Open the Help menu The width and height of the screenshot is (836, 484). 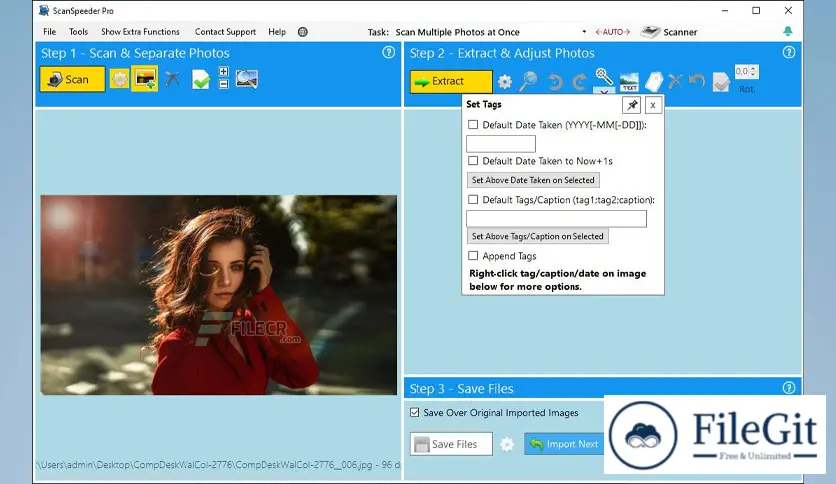pyautogui.click(x=277, y=31)
